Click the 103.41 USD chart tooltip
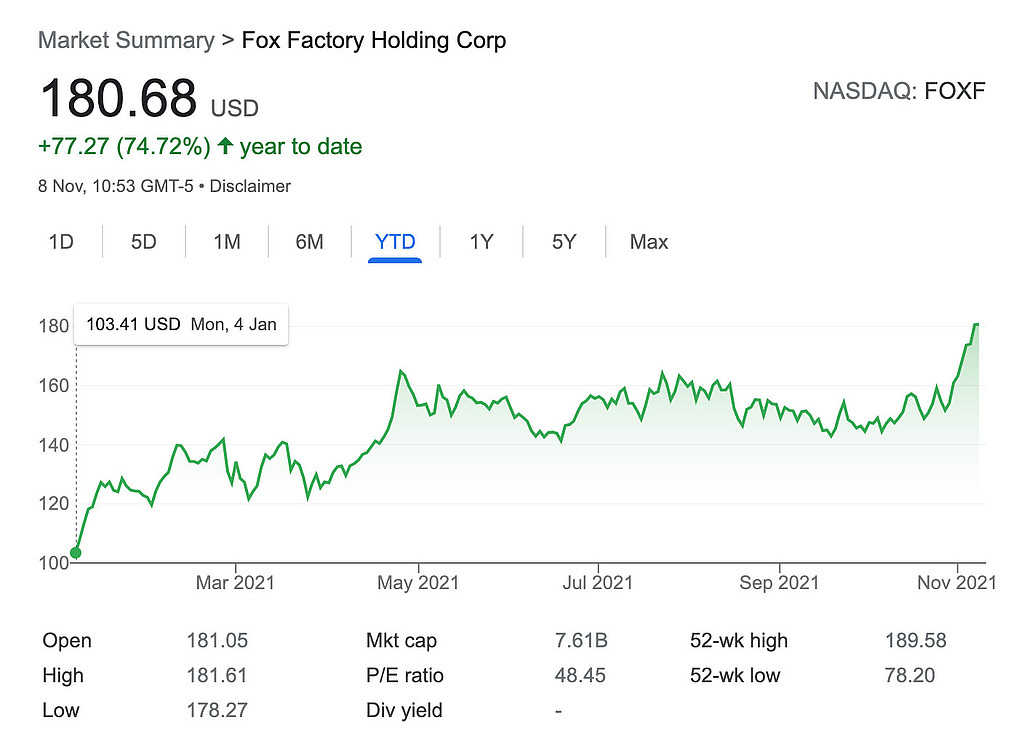The height and width of the screenshot is (739, 1024). click(x=181, y=324)
